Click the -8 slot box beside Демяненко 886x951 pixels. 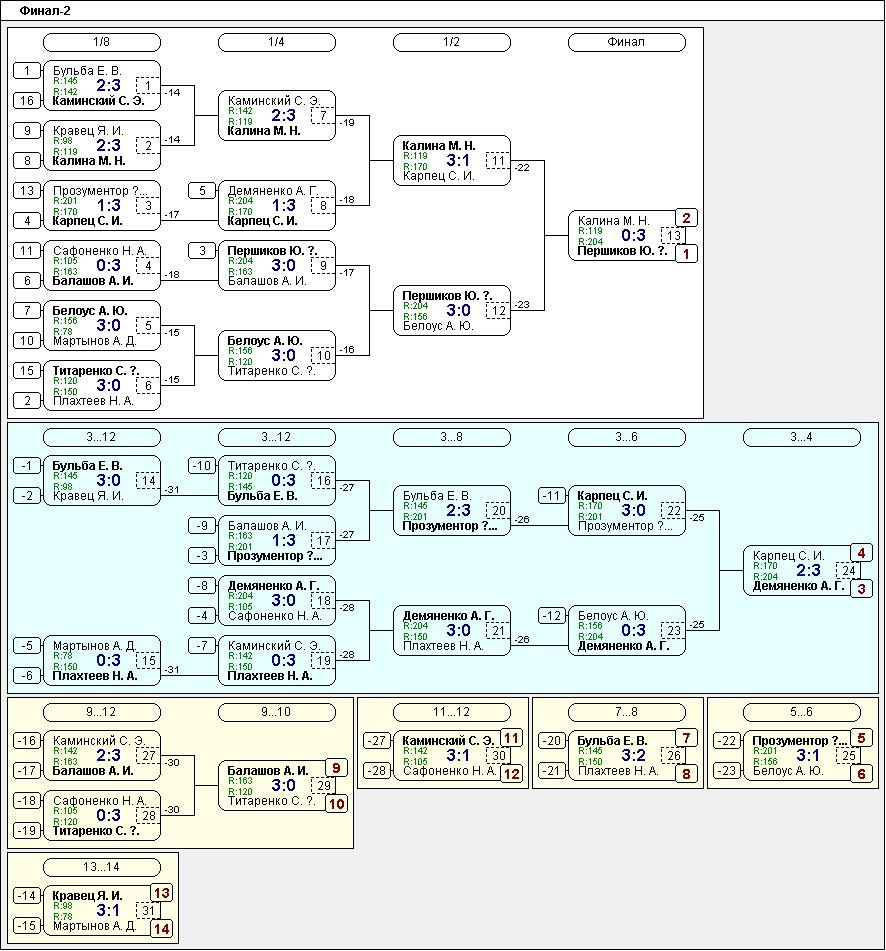tap(202, 586)
